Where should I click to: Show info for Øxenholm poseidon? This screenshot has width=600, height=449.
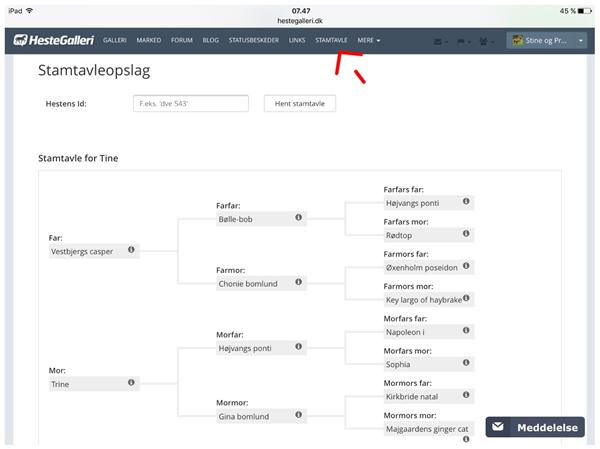466,266
